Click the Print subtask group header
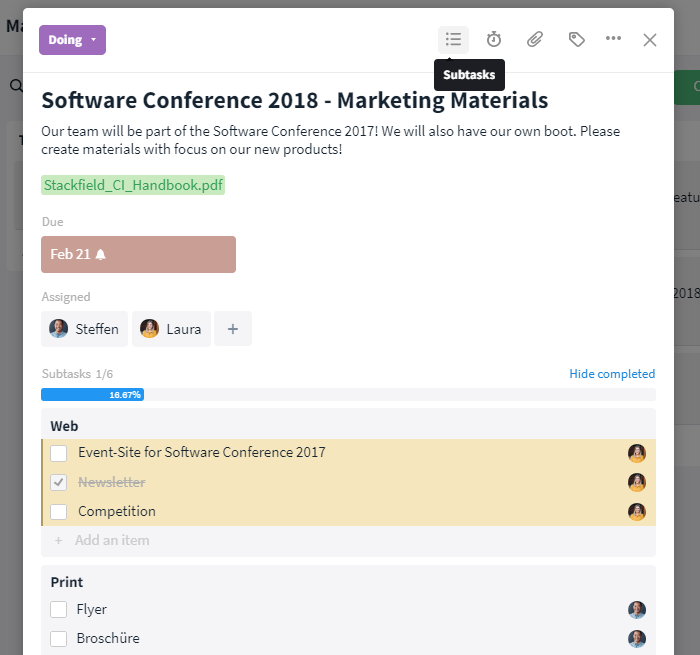Viewport: 700px width, 655px height. [x=67, y=582]
